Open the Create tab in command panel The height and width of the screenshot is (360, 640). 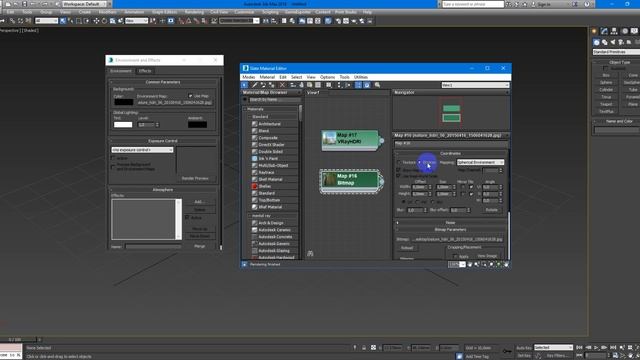594,31
